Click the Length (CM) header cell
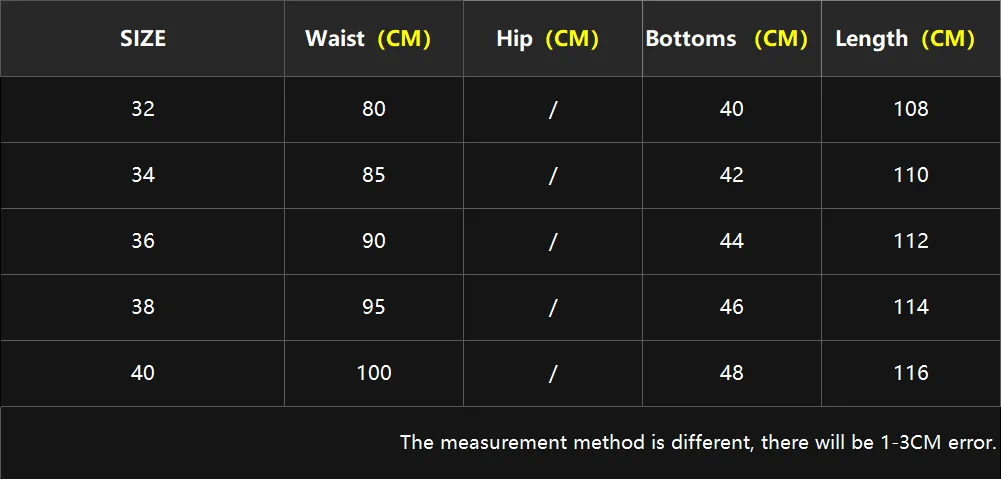 [x=911, y=39]
